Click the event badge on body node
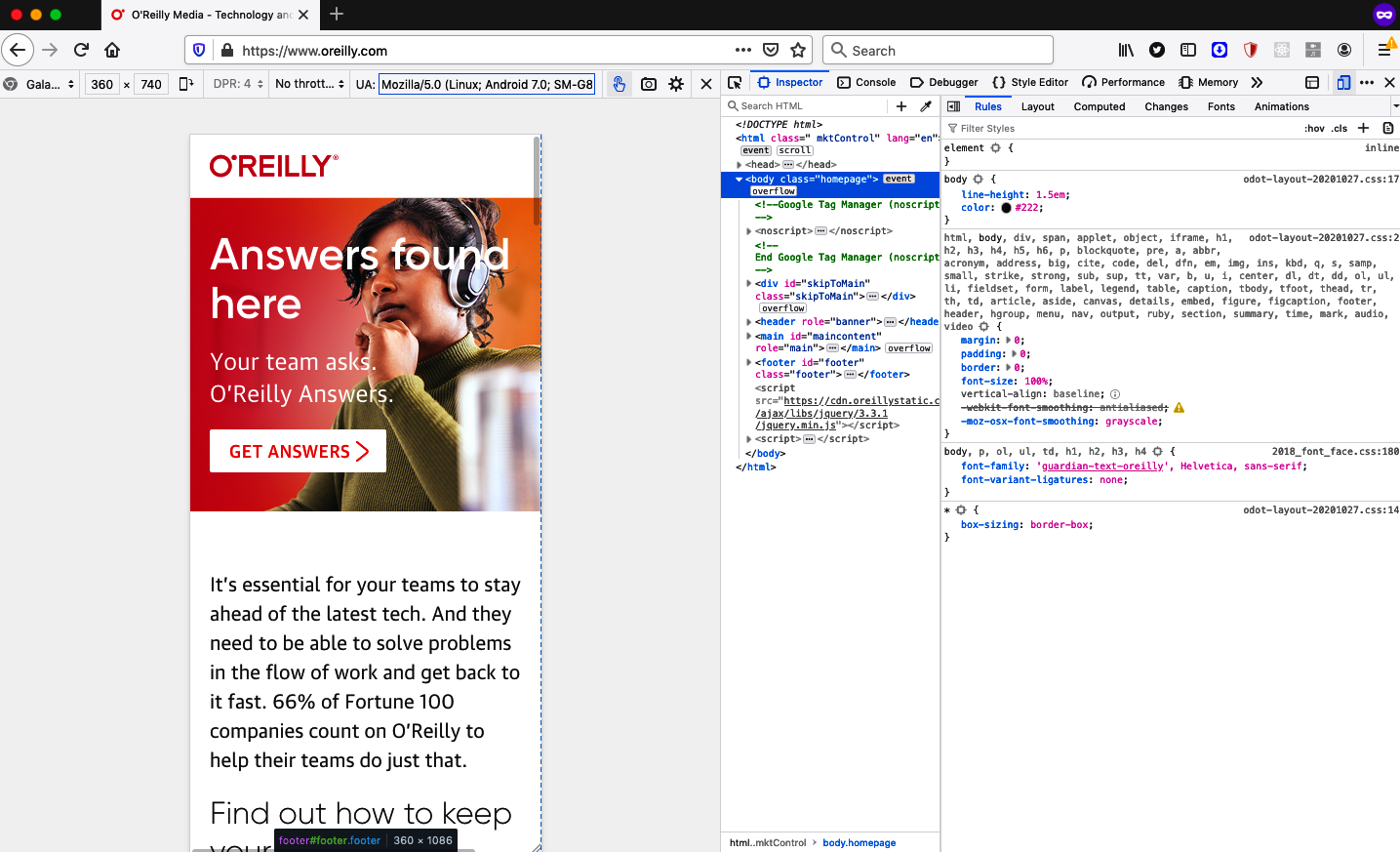 899,179
